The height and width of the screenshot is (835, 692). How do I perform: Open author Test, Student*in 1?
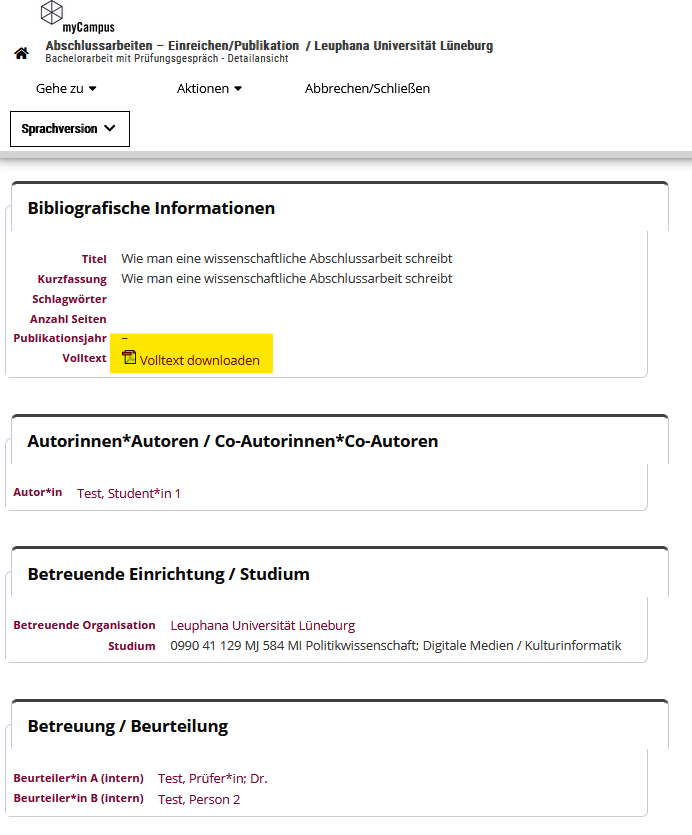click(129, 494)
